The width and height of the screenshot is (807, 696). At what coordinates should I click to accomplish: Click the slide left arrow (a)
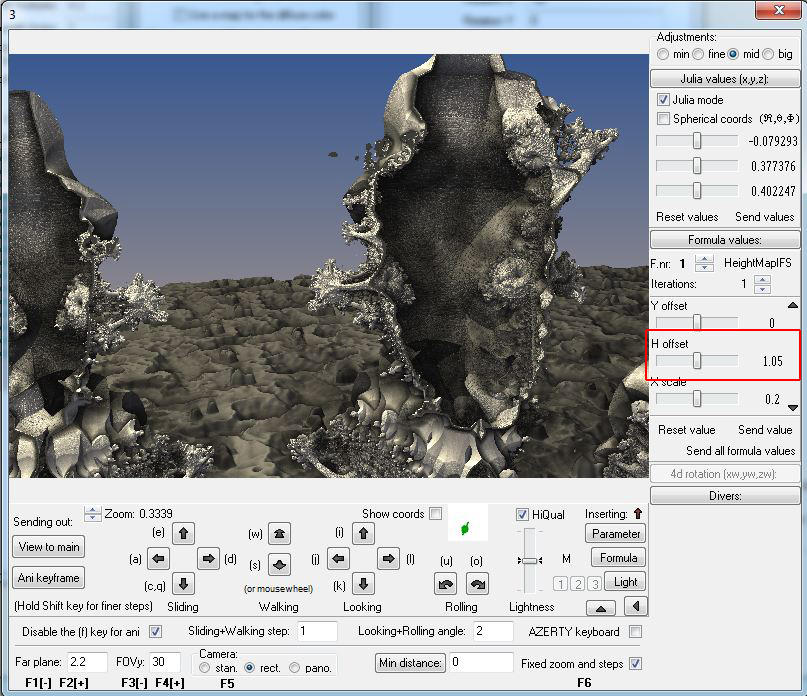click(159, 559)
